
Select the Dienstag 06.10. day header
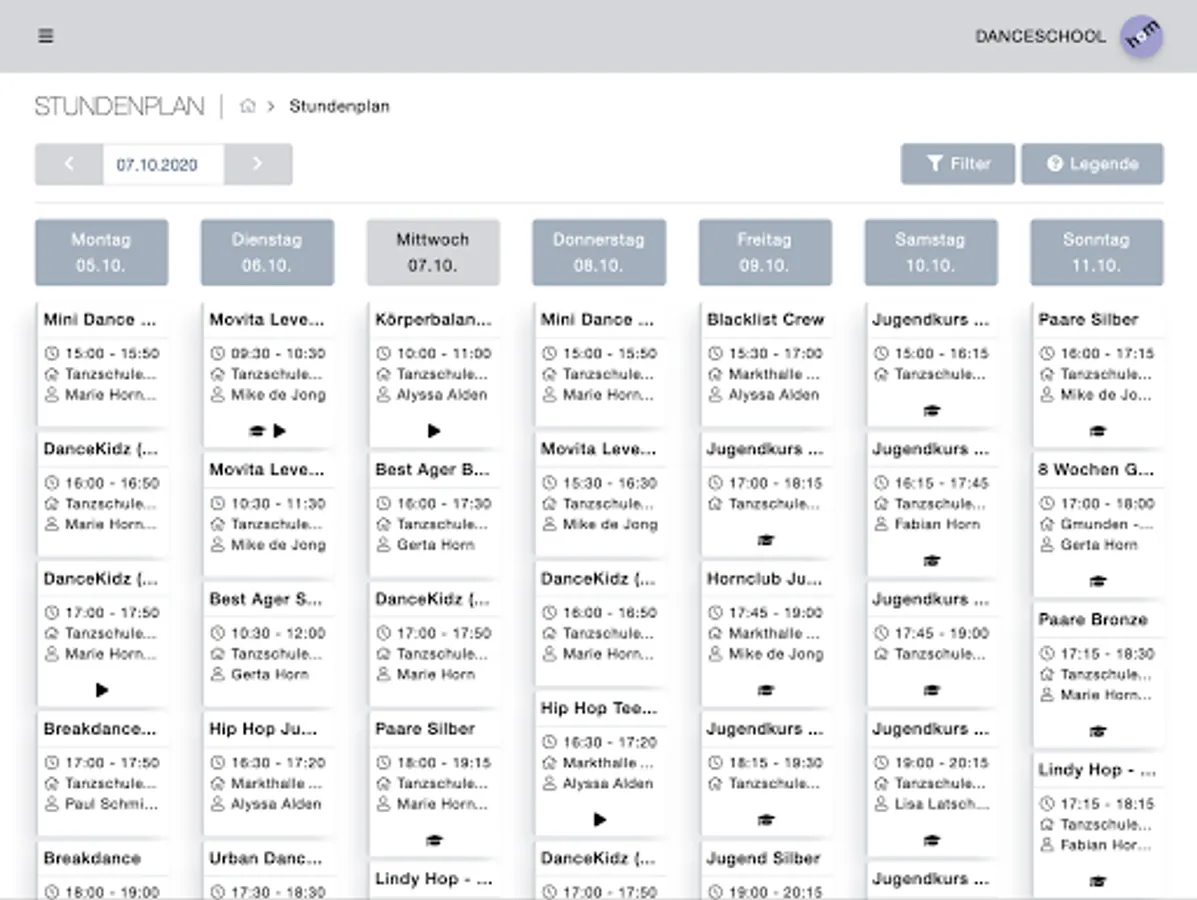click(267, 253)
